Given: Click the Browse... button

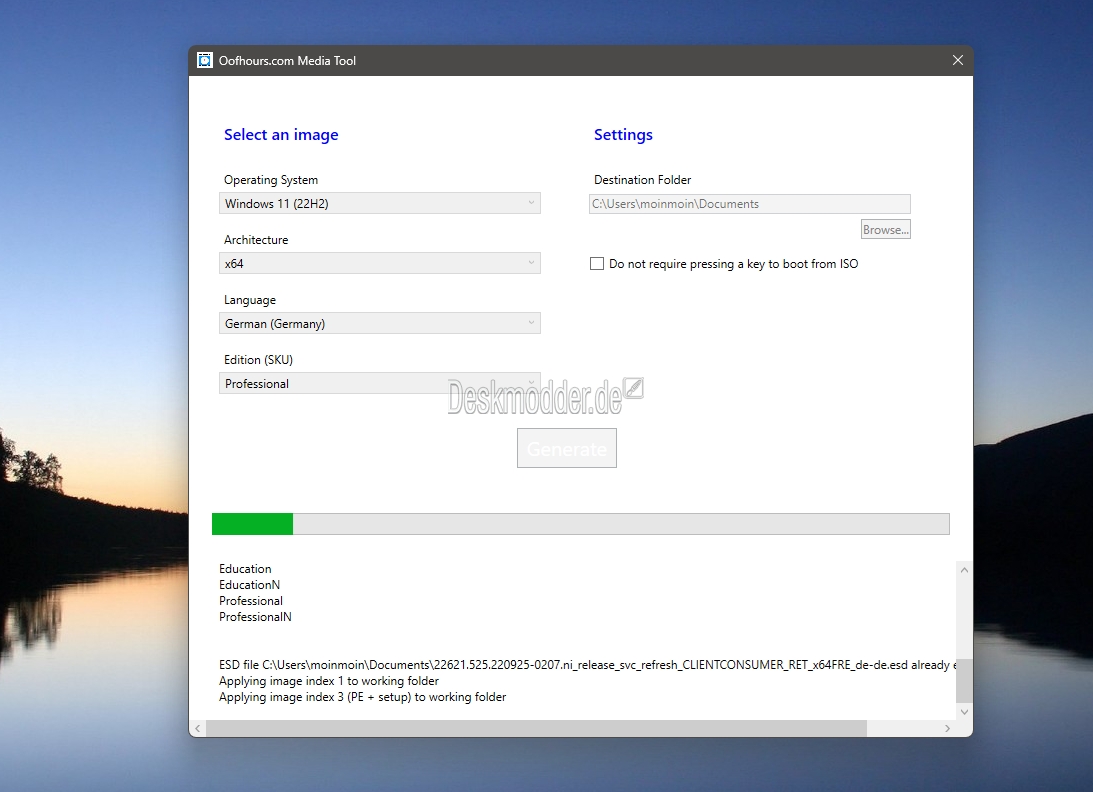Looking at the screenshot, I should coord(885,229).
